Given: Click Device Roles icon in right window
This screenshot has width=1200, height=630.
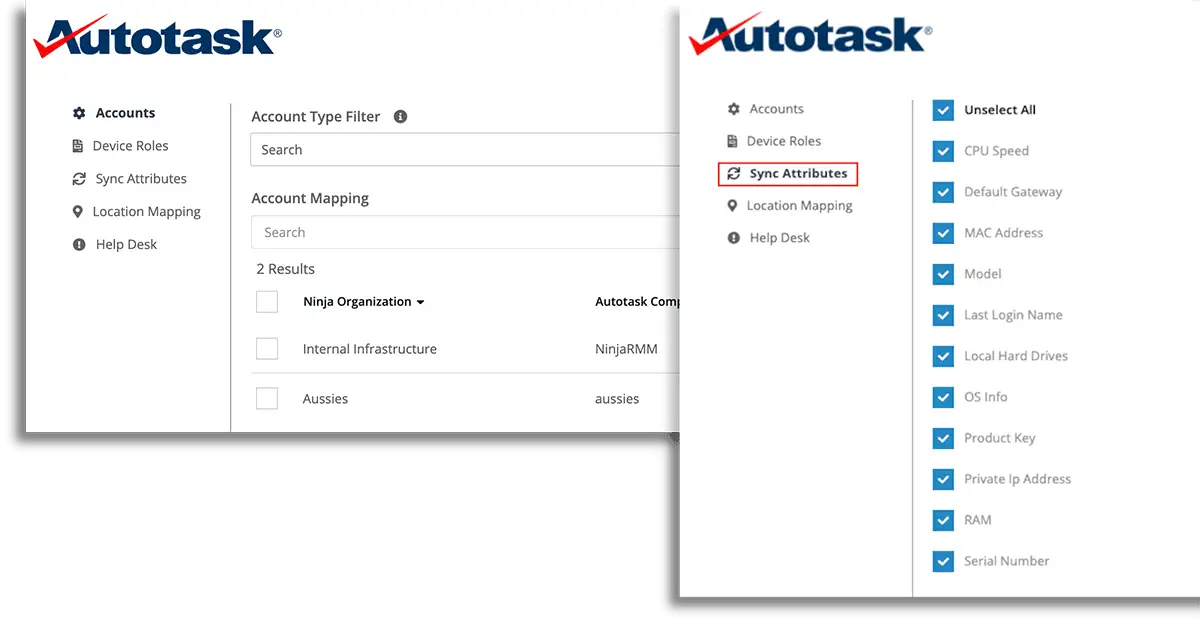Looking at the screenshot, I should point(732,141).
